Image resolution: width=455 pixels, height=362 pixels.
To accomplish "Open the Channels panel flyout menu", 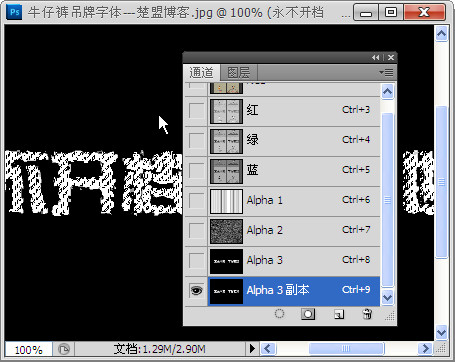I will [386, 72].
